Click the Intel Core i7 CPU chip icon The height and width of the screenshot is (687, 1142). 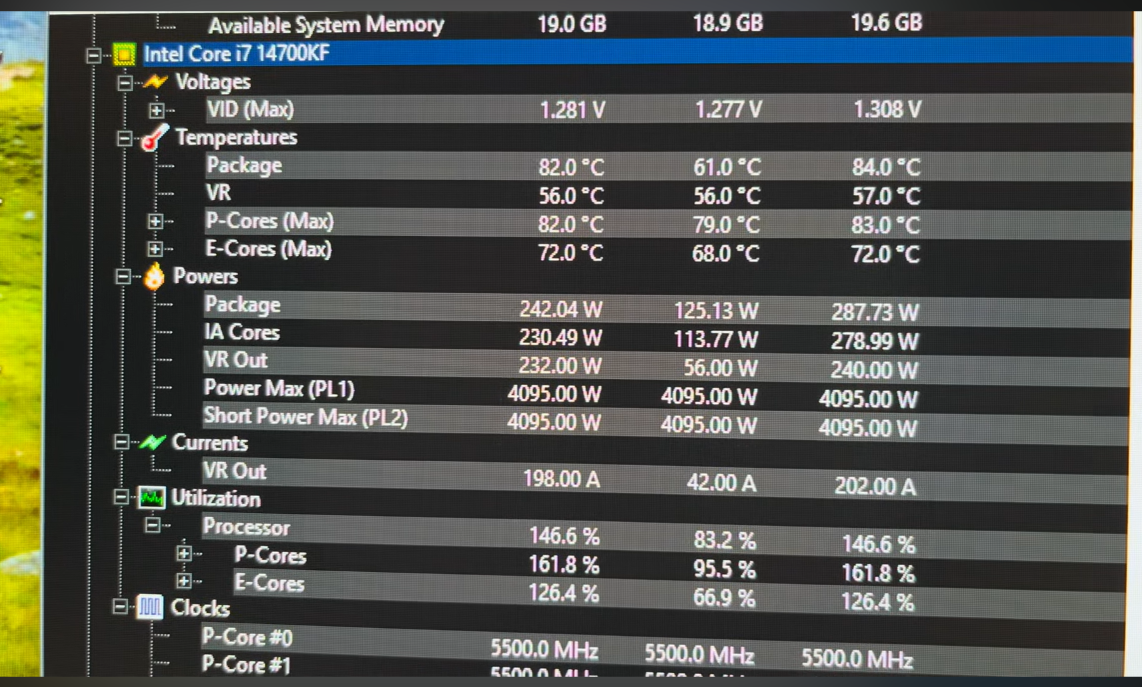[124, 55]
